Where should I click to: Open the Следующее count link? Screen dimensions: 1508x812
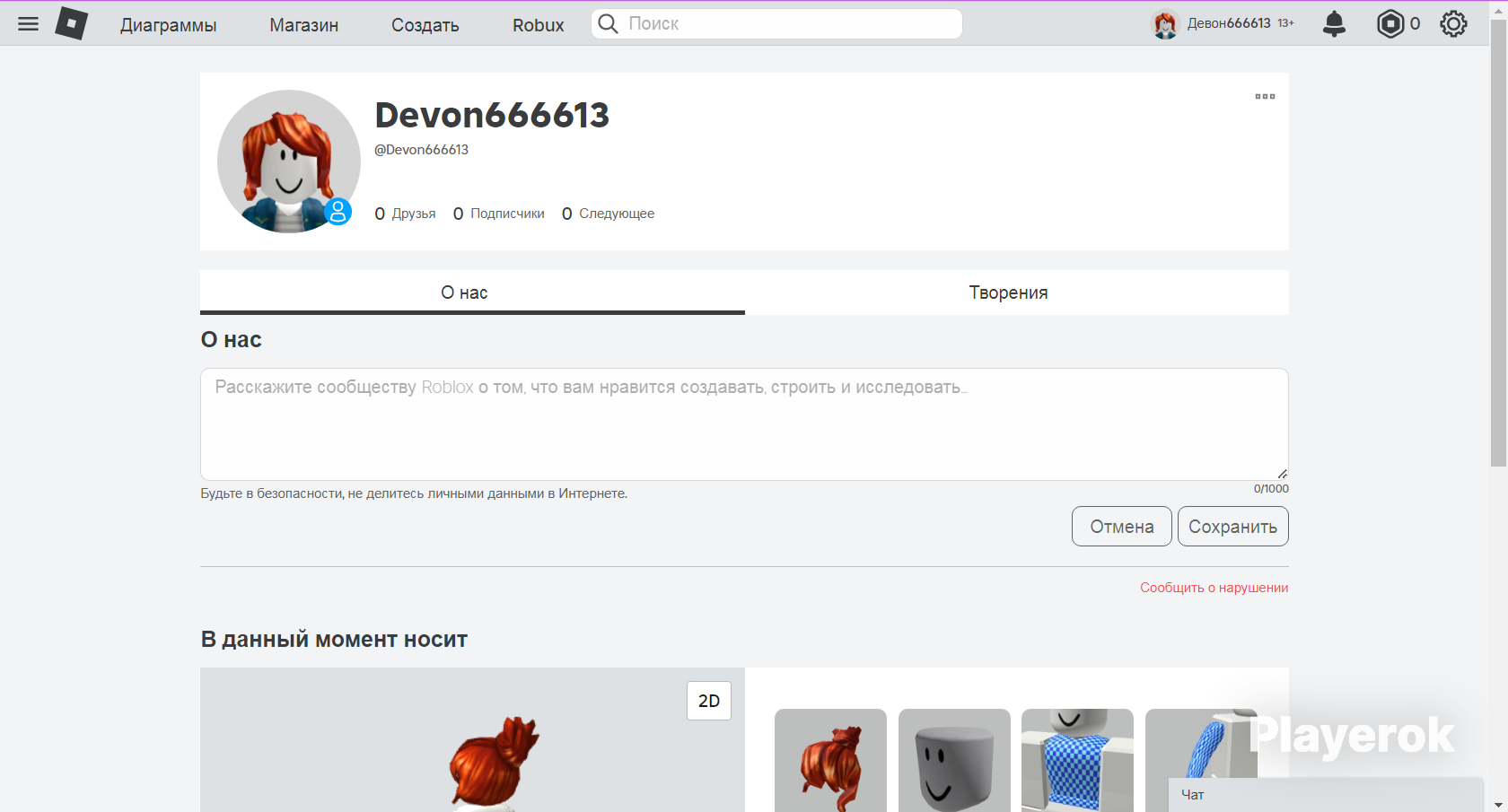(x=609, y=214)
